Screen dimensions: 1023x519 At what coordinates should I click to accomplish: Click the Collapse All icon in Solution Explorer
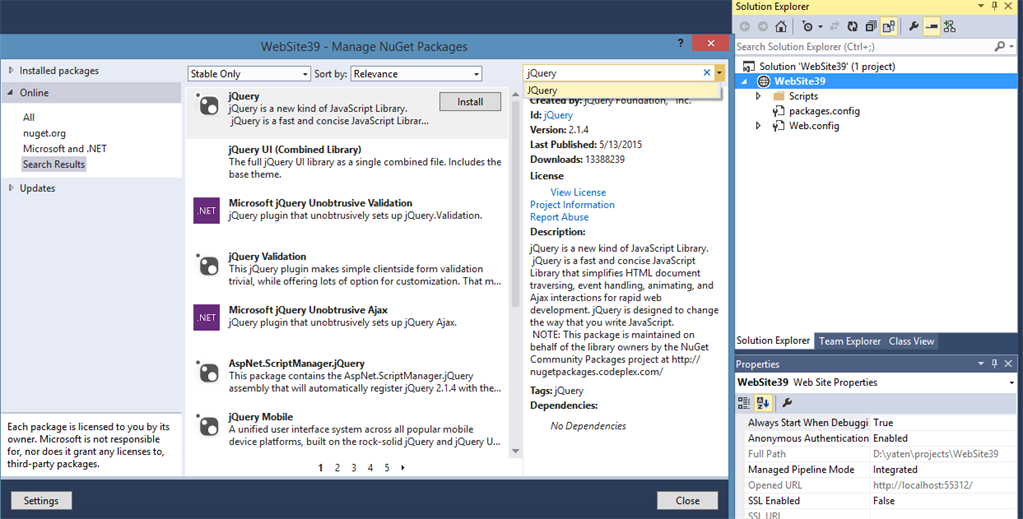pyautogui.click(x=870, y=27)
